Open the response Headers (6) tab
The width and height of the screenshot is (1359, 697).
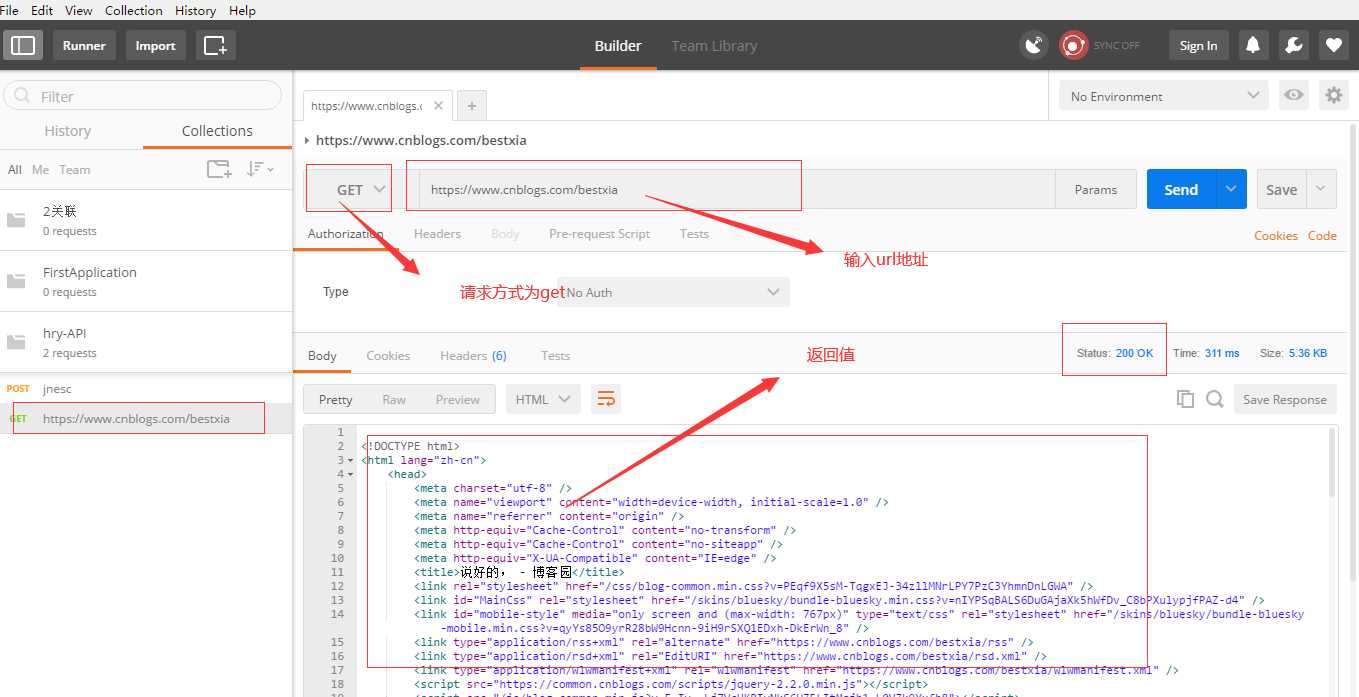coord(473,355)
